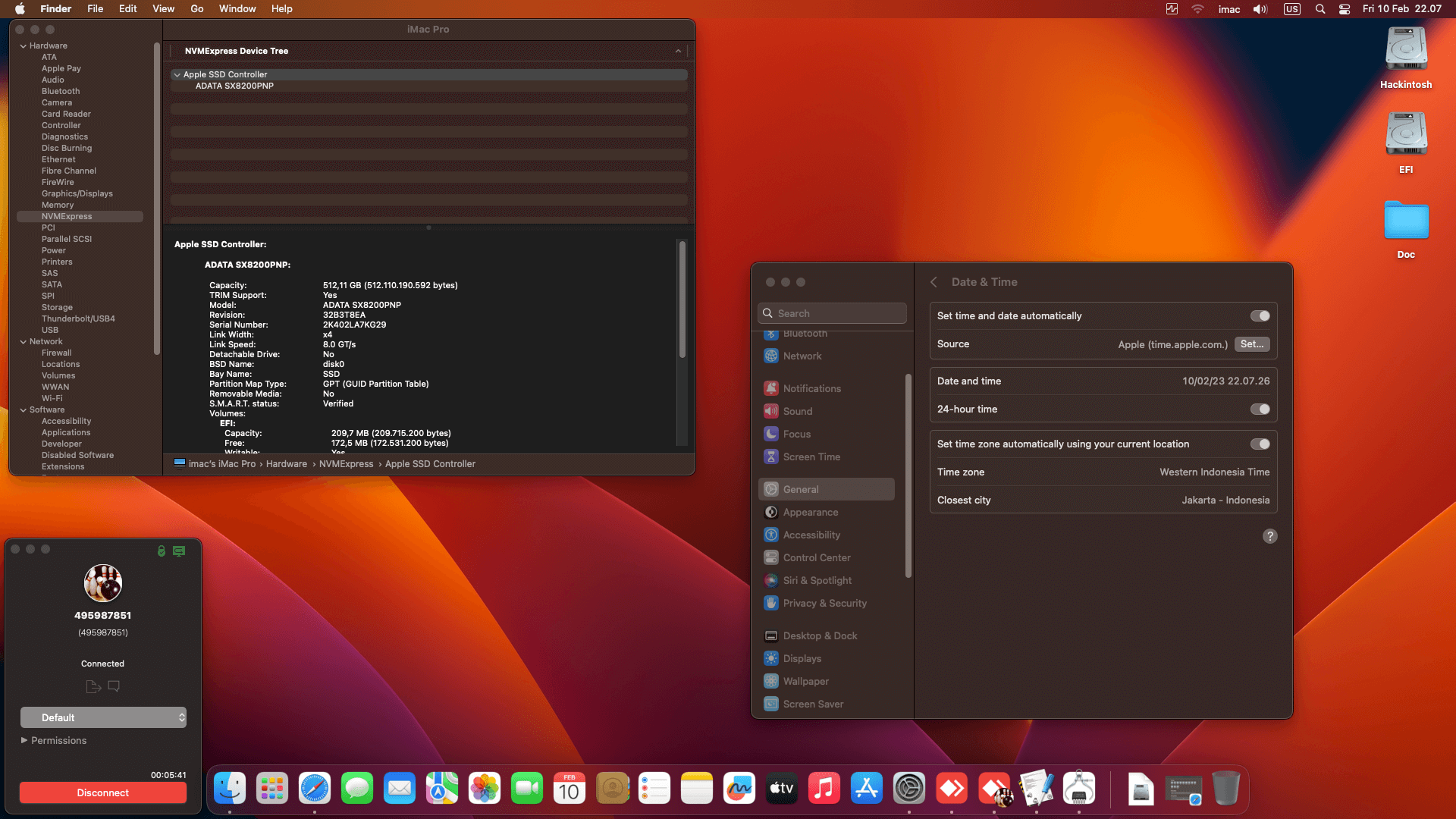Expand the Permissions section in AnyDesk
Image resolution: width=1456 pixels, height=819 pixels.
click(53, 740)
